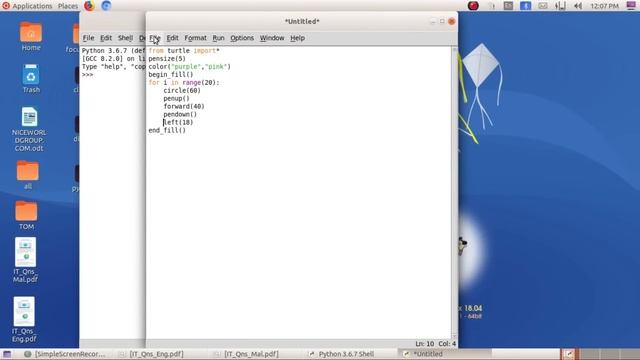Select the 'all' folder on desktop
Image resolution: width=640 pixels, height=360 pixels.
[27, 175]
